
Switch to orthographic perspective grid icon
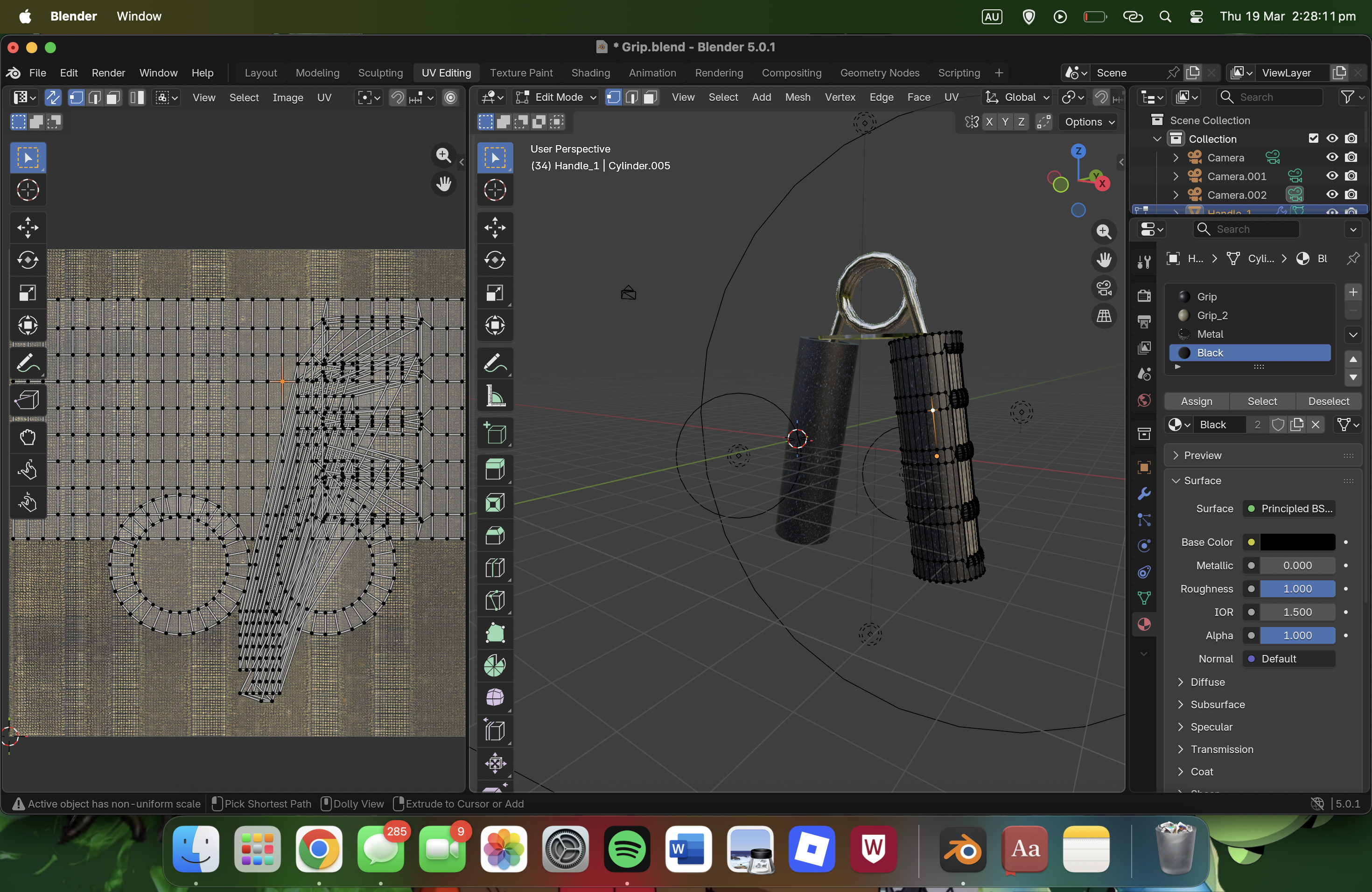pyautogui.click(x=1103, y=316)
